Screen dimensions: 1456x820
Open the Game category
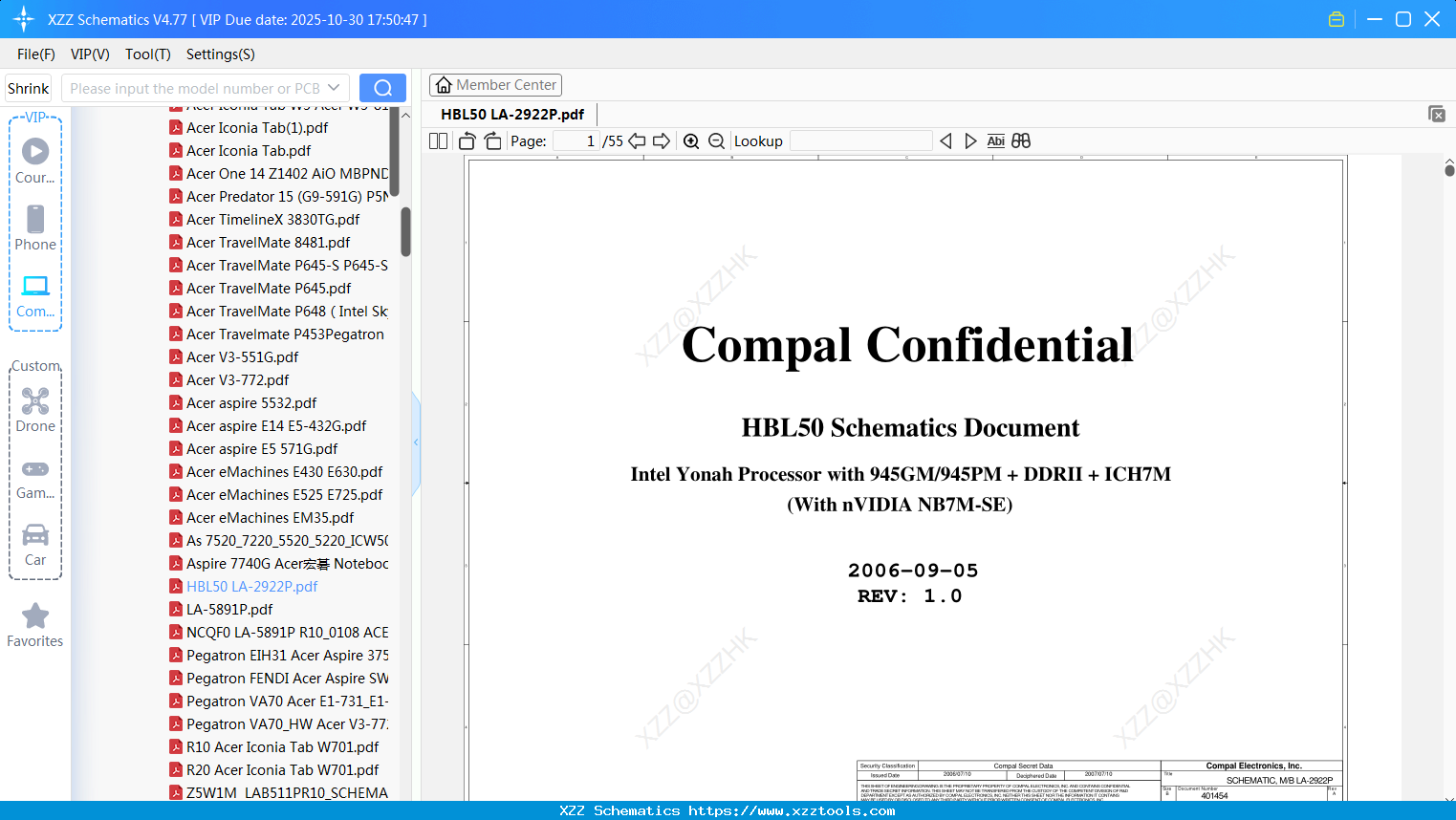click(x=35, y=479)
